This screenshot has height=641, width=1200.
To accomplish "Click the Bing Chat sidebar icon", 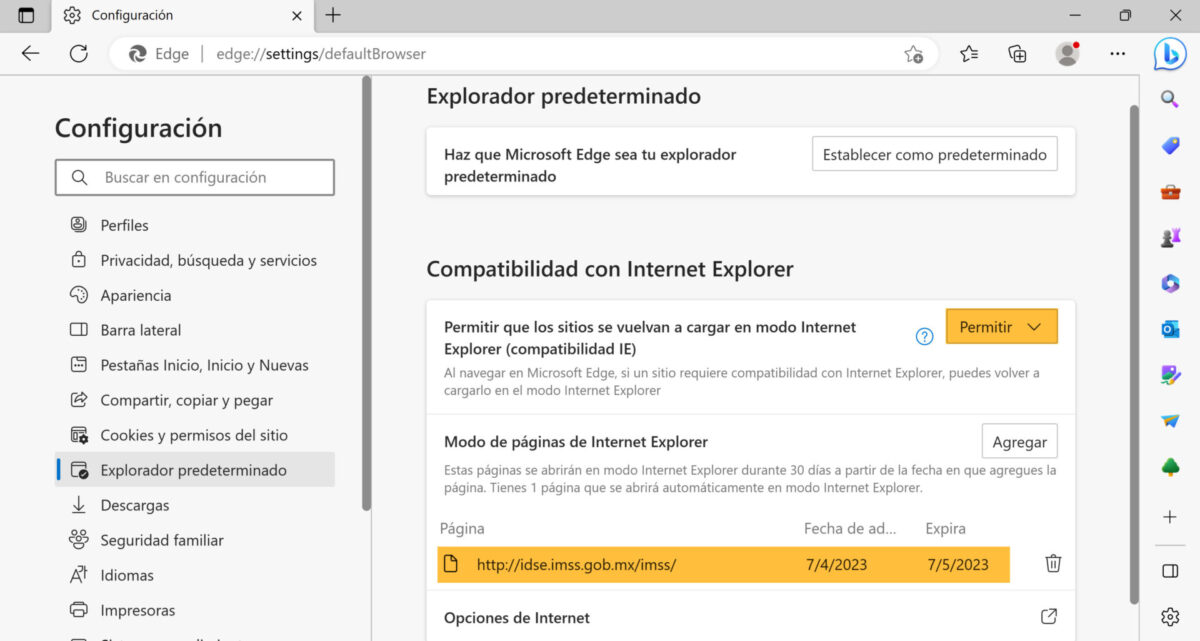I will [1170, 54].
